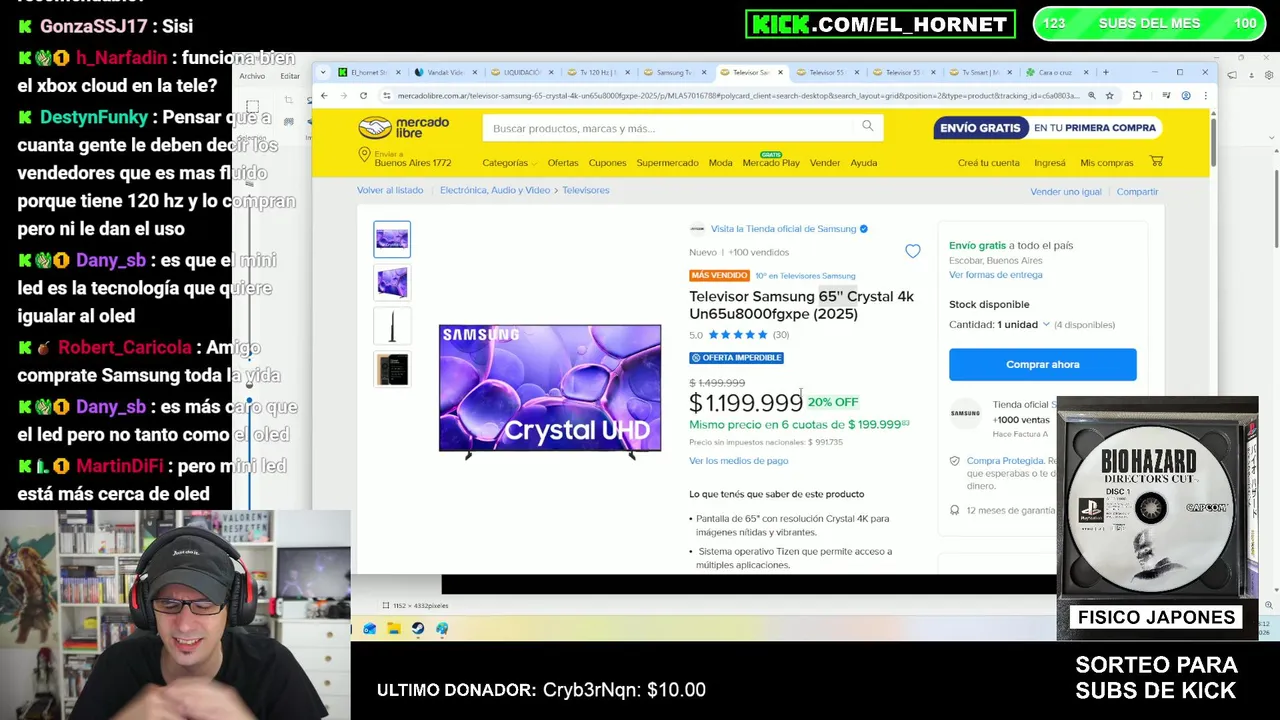1280x720 pixels.
Task: Close the active Televisor Samsung tab
Action: pyautogui.click(x=780, y=72)
